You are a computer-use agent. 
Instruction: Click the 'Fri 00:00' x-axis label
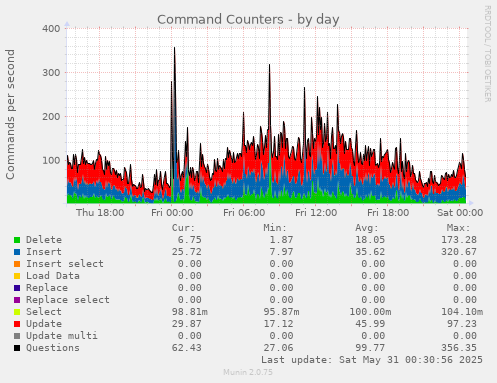point(172,213)
